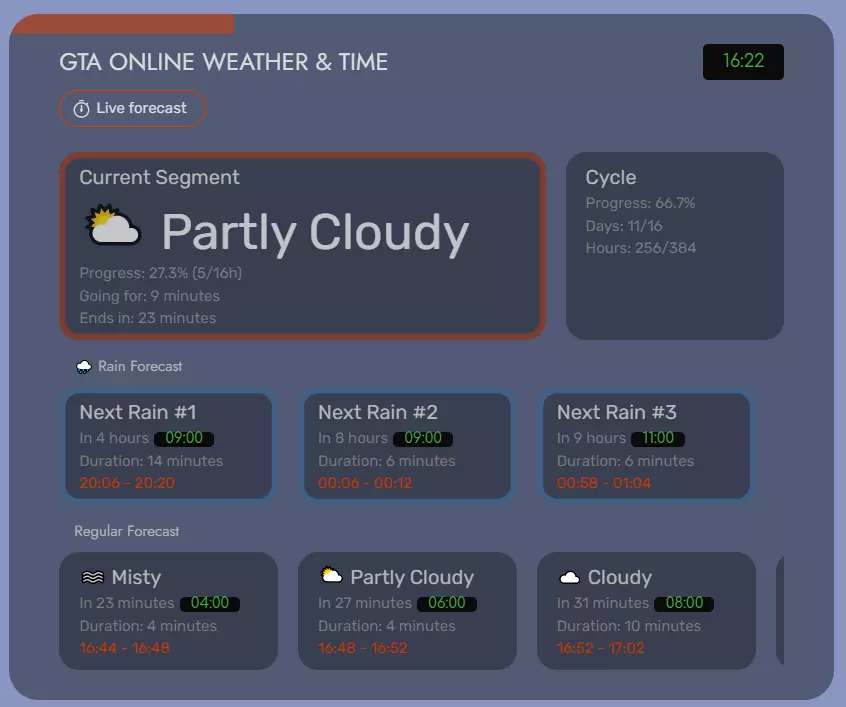Screen dimensions: 846x707
Task: Click 'Duration: 10 minutes' in Cloudy card
Action: [x=629, y=626]
